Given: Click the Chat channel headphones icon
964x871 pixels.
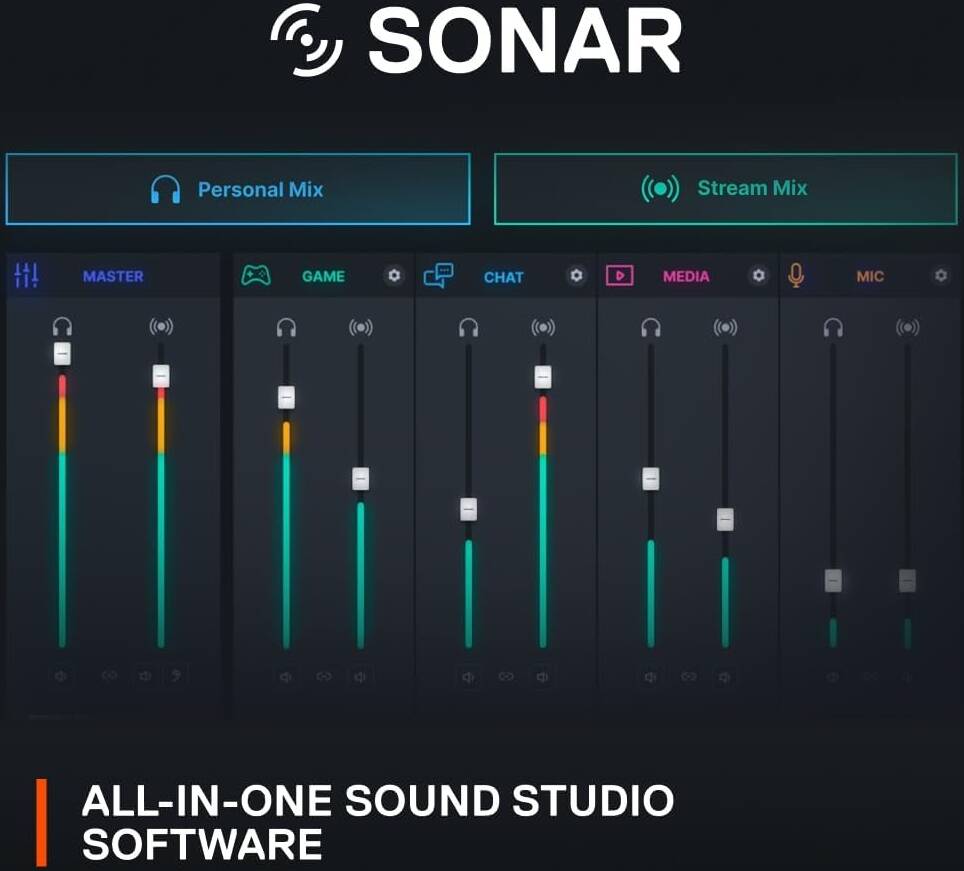Looking at the screenshot, I should click(468, 327).
